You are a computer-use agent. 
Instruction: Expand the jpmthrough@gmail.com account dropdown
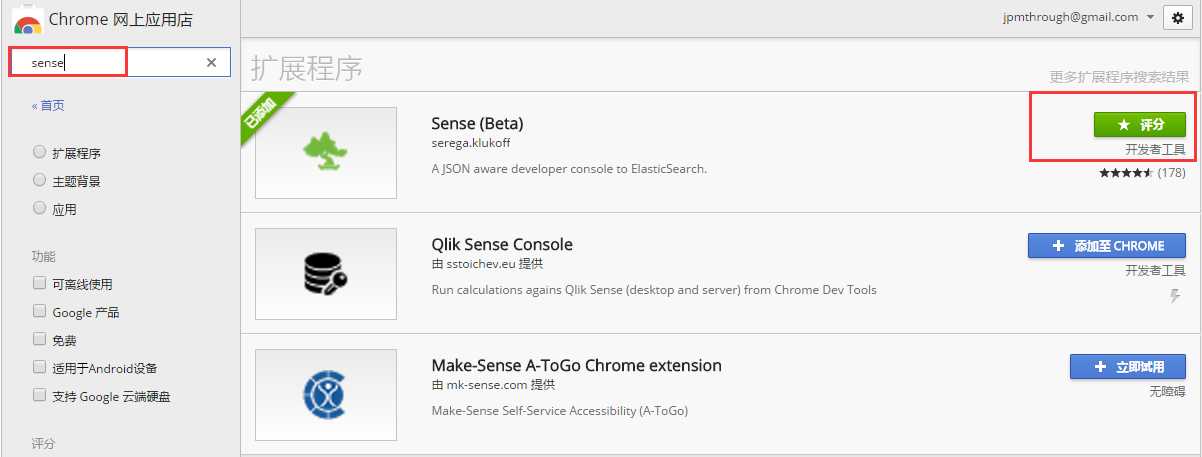[x=1078, y=17]
